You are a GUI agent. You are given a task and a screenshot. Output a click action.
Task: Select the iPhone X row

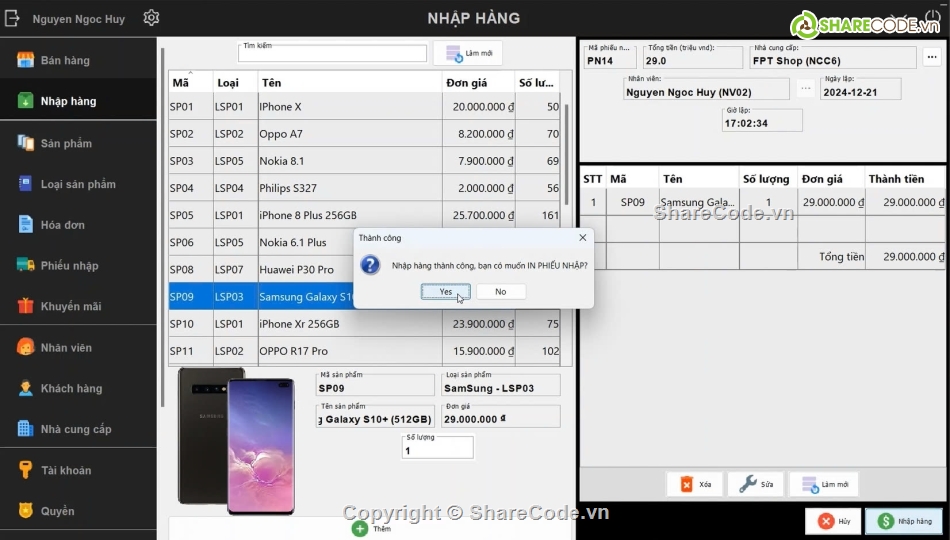364,107
